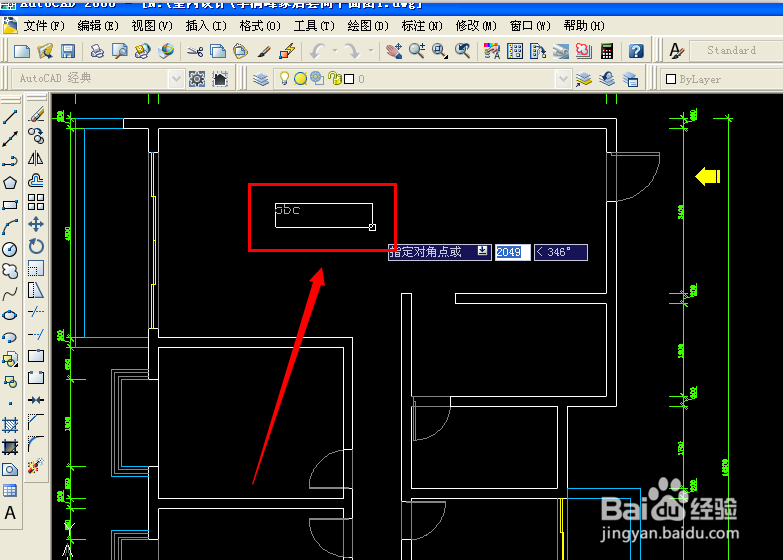Screen dimensions: 783x560
Task: Expand the layer list dropdown arrow
Action: pos(563,79)
